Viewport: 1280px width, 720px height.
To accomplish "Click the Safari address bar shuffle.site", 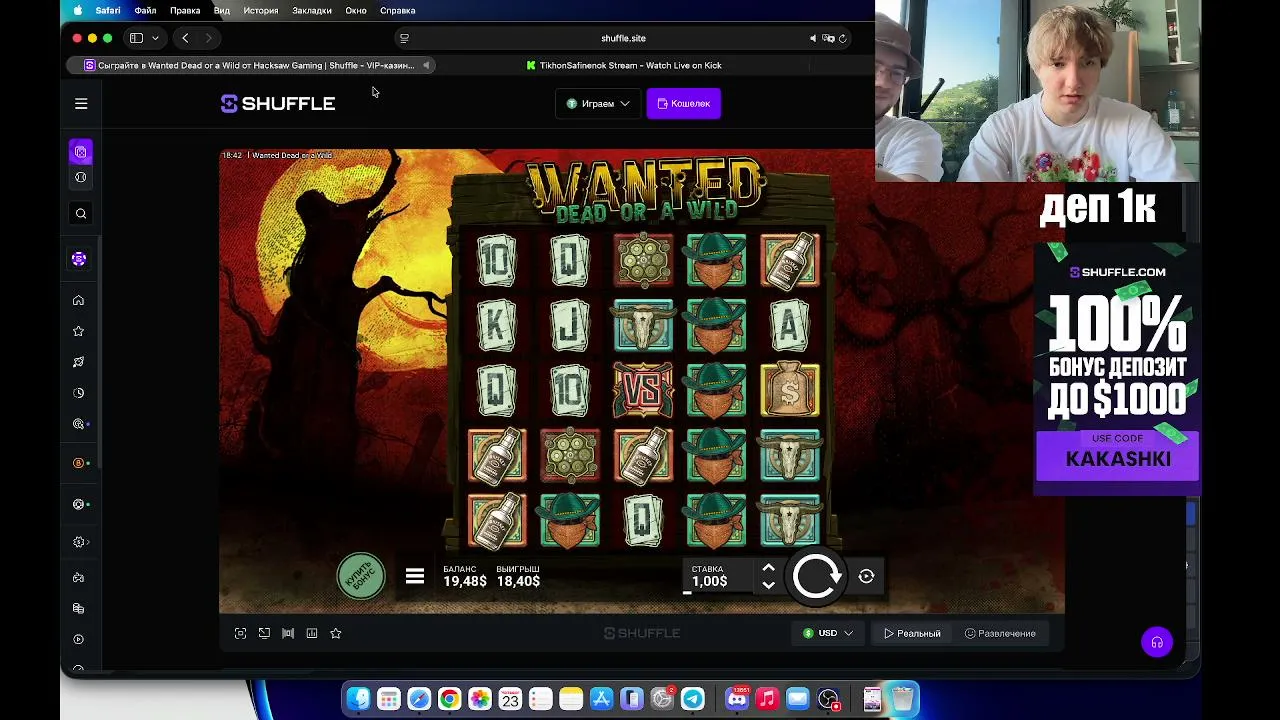I will (623, 38).
